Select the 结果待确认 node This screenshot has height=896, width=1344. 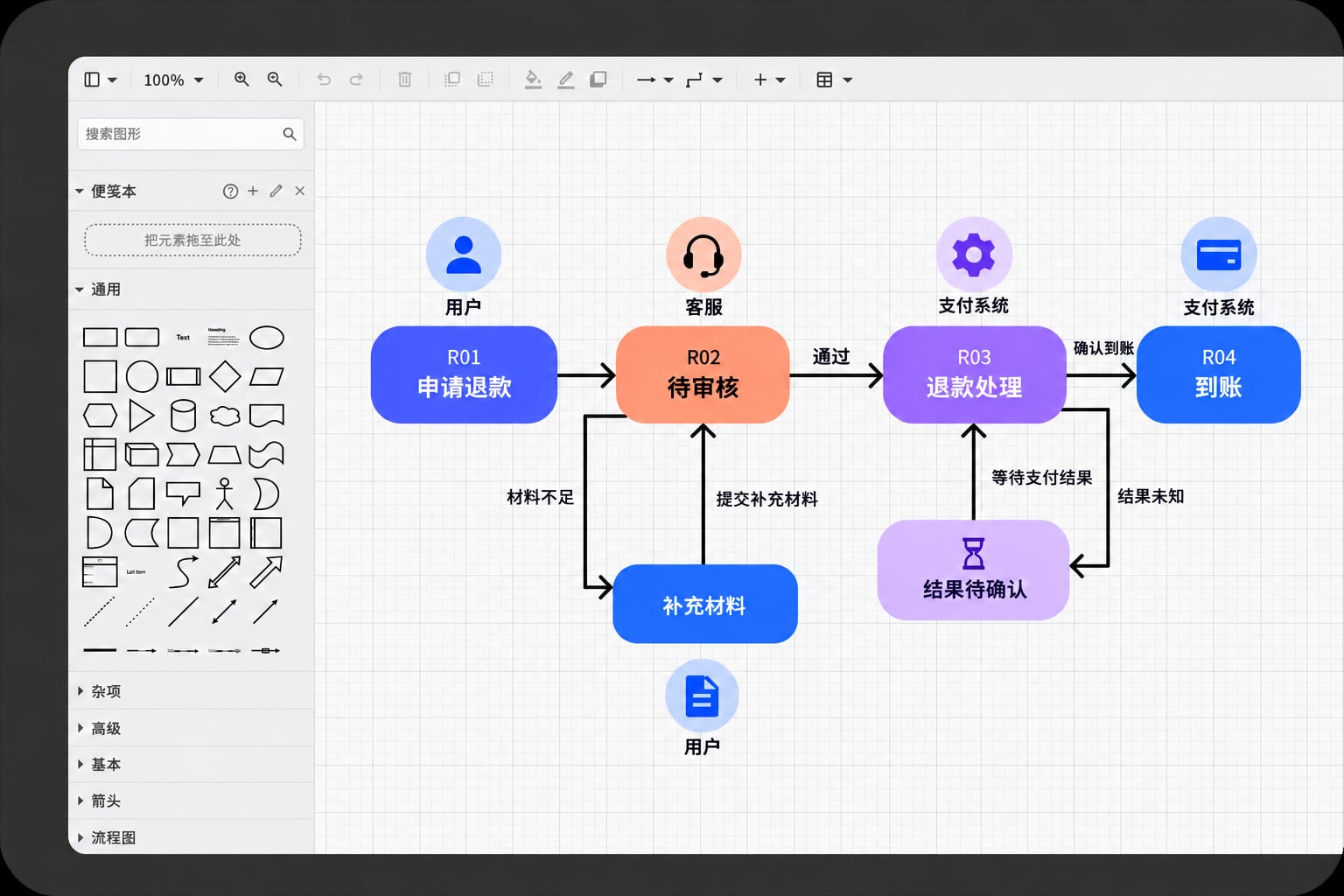[x=973, y=570]
